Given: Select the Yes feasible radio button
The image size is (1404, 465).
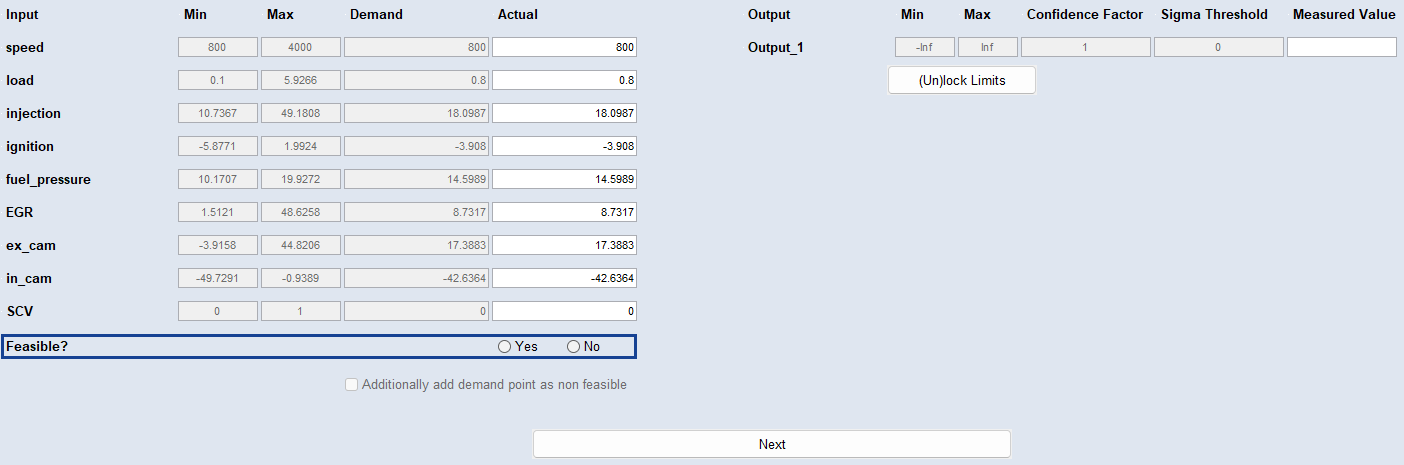Looking at the screenshot, I should pos(505,347).
